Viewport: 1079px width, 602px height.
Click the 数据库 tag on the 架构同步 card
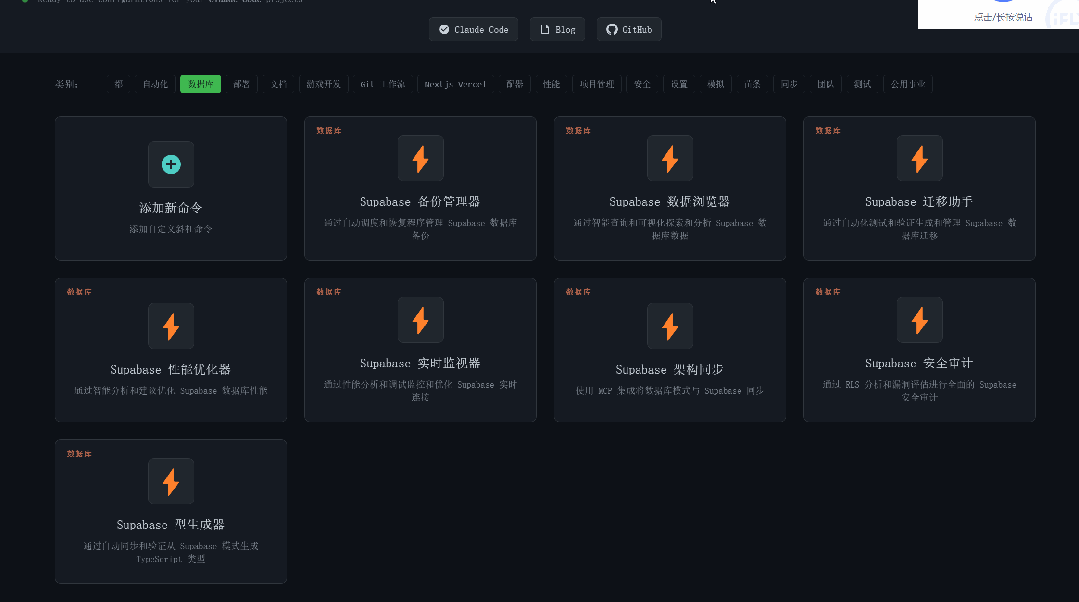pos(578,292)
